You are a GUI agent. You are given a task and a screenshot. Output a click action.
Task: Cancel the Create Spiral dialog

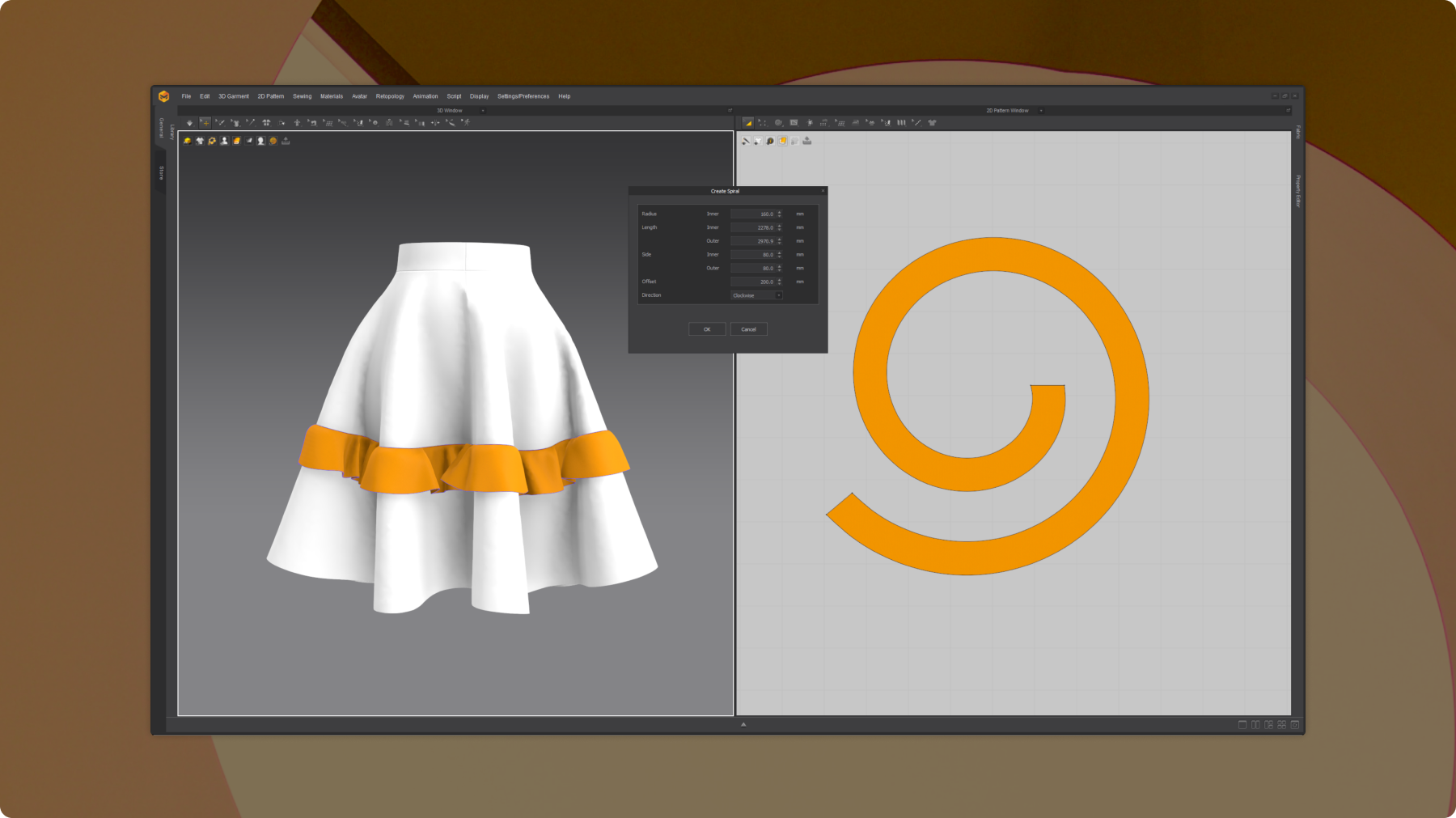pyautogui.click(x=748, y=329)
